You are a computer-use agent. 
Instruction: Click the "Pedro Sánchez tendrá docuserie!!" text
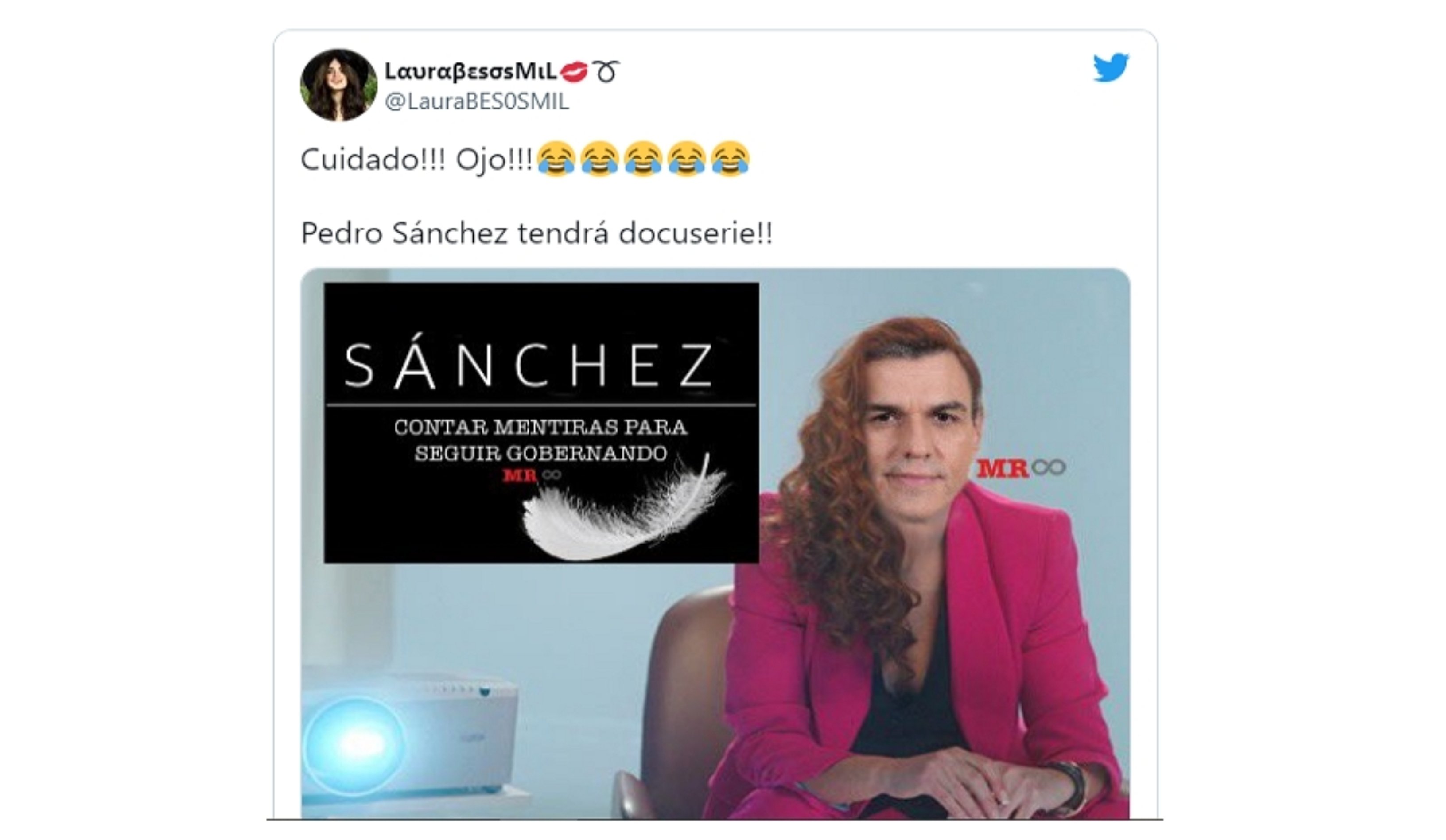click(x=537, y=233)
